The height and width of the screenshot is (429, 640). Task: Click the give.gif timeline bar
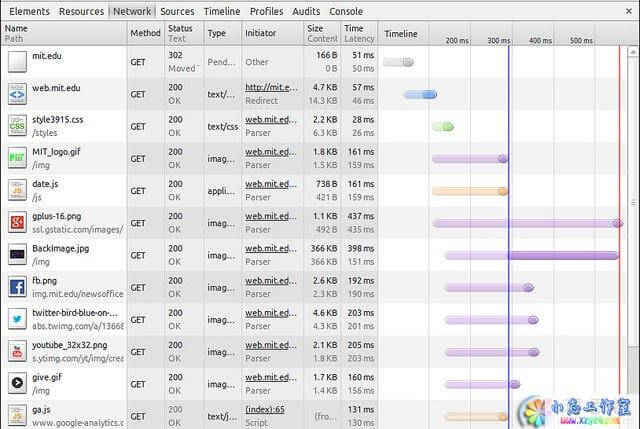click(x=482, y=384)
